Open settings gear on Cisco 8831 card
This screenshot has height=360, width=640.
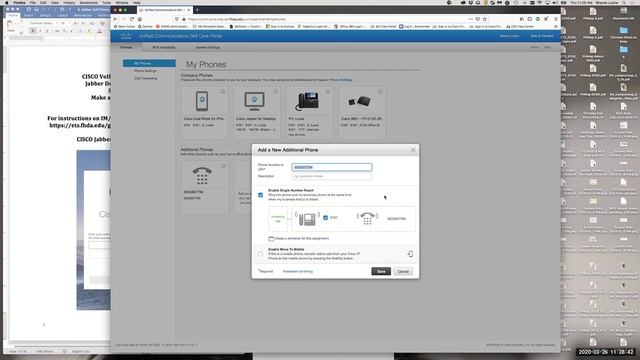[380, 91]
